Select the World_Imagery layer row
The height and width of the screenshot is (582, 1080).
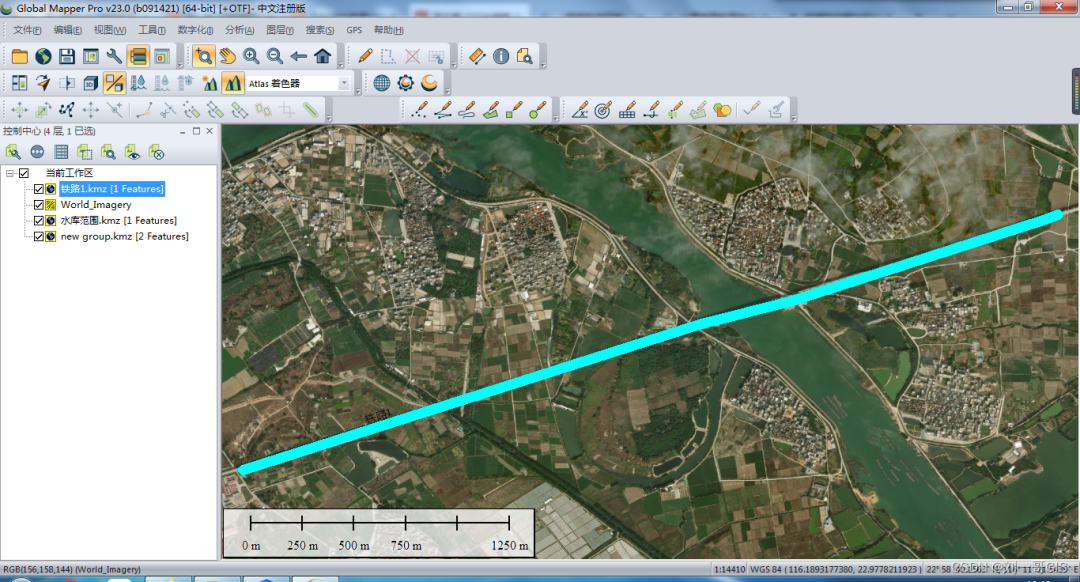[96, 205]
